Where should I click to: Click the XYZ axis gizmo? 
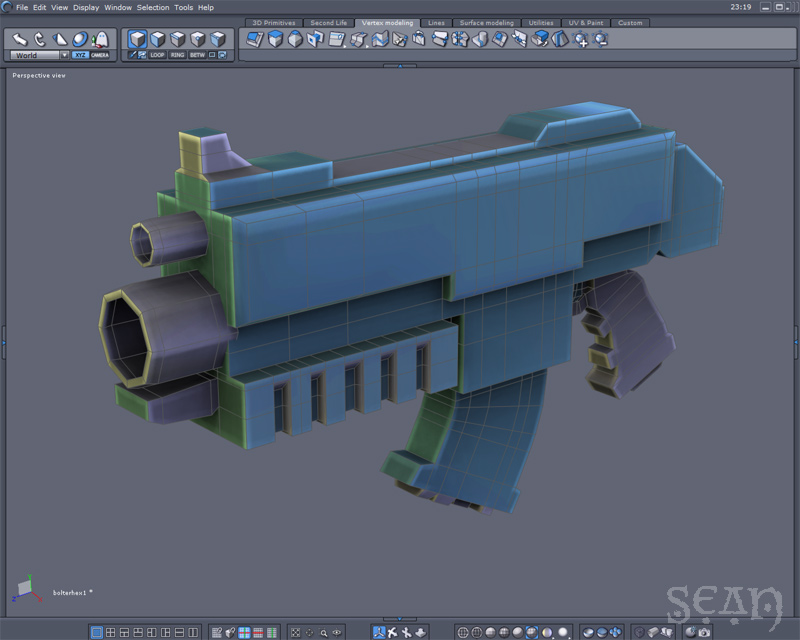(x=27, y=588)
